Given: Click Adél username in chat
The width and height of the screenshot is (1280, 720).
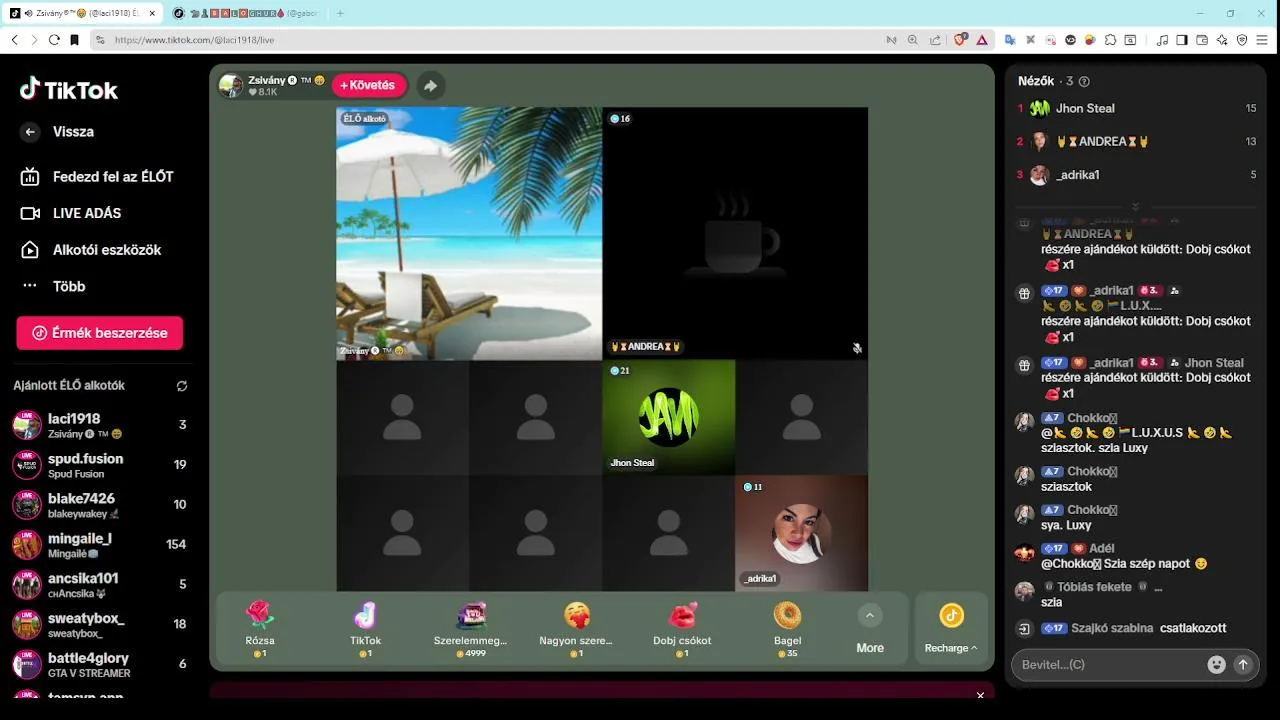Looking at the screenshot, I should pyautogui.click(x=1102, y=548).
